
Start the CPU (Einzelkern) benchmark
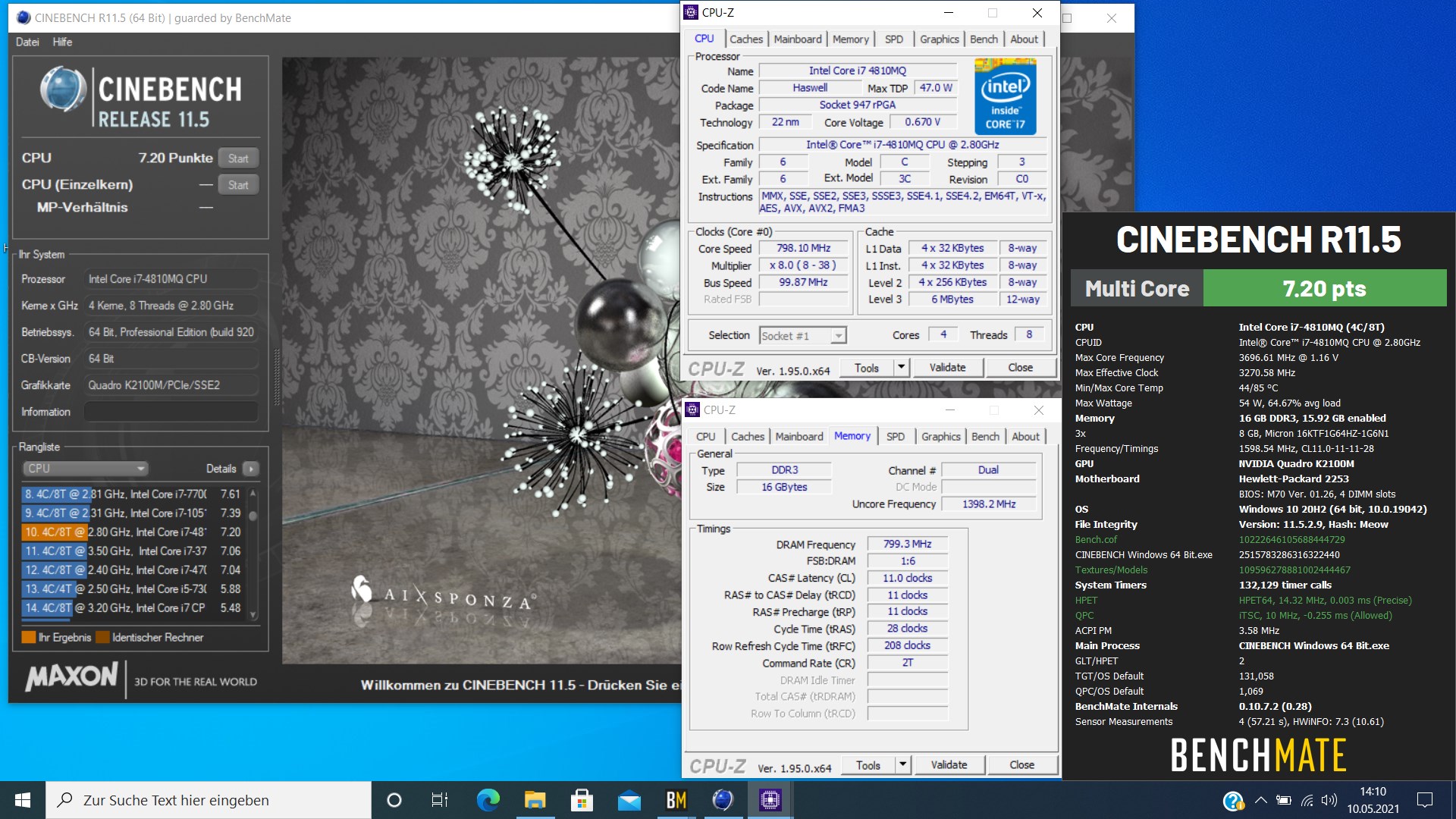[238, 184]
